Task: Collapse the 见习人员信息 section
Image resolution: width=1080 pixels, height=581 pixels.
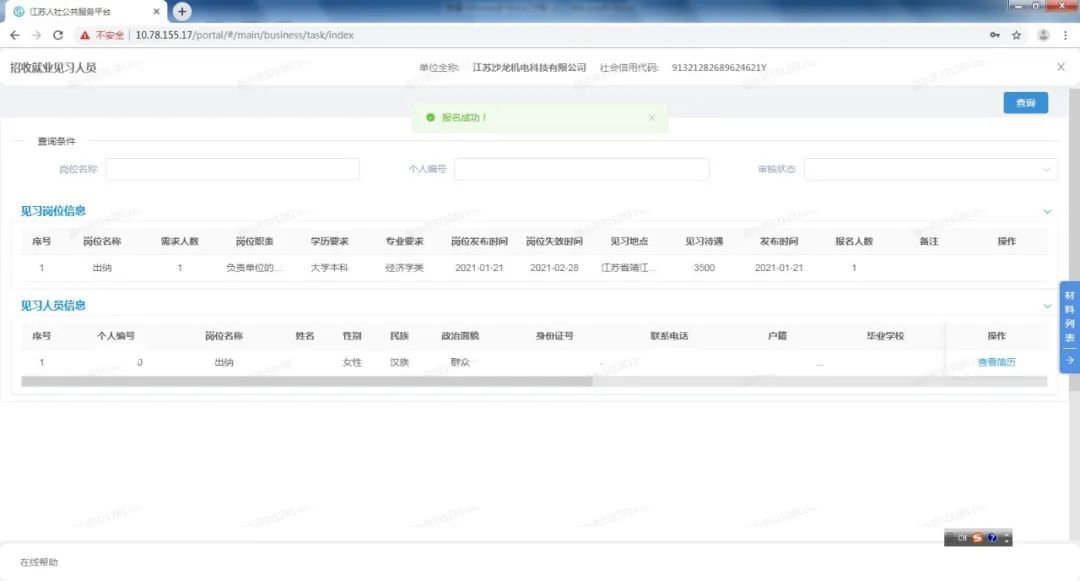Action: (x=1048, y=306)
